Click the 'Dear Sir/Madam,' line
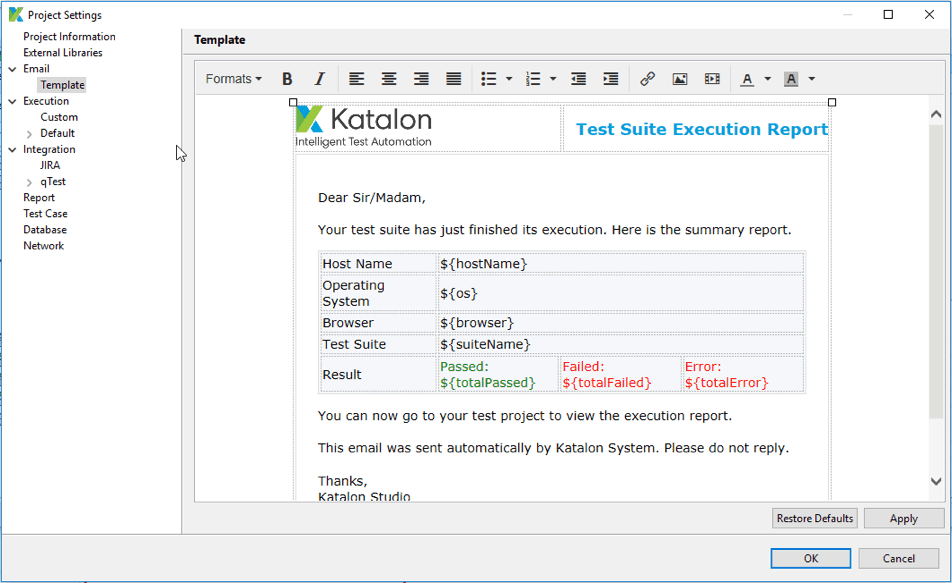The height and width of the screenshot is (583, 952). [x=372, y=198]
